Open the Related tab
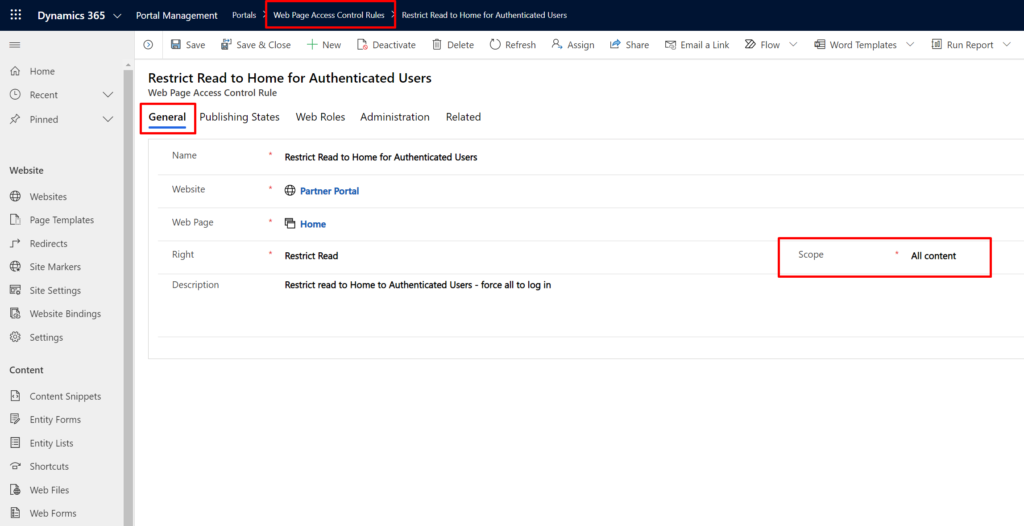1024x526 pixels. 464,117
